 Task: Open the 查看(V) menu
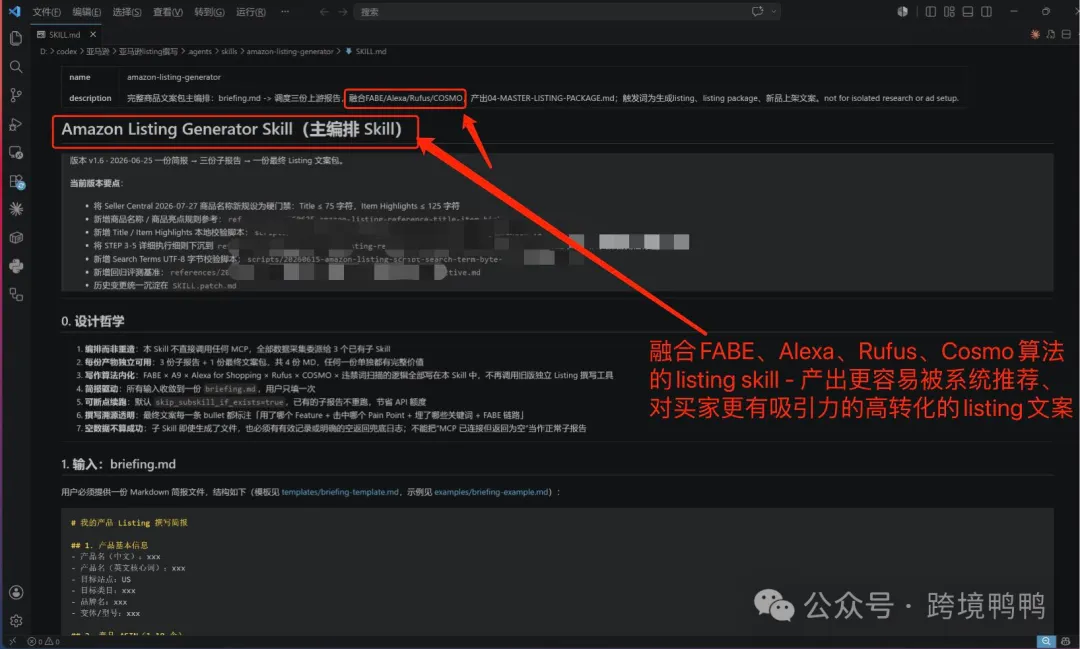[167, 12]
